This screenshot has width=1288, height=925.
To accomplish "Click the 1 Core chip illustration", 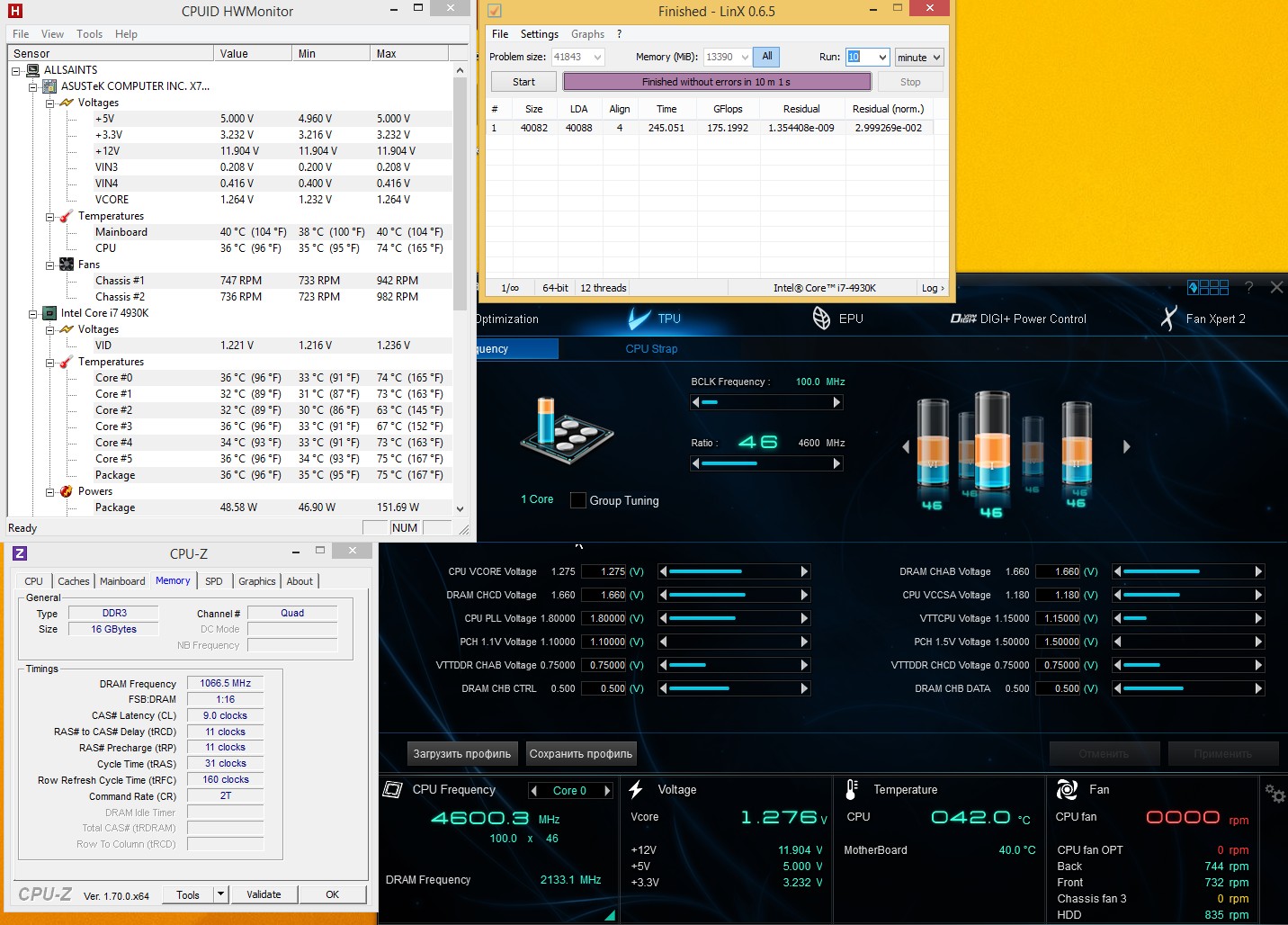I will tap(567, 431).
